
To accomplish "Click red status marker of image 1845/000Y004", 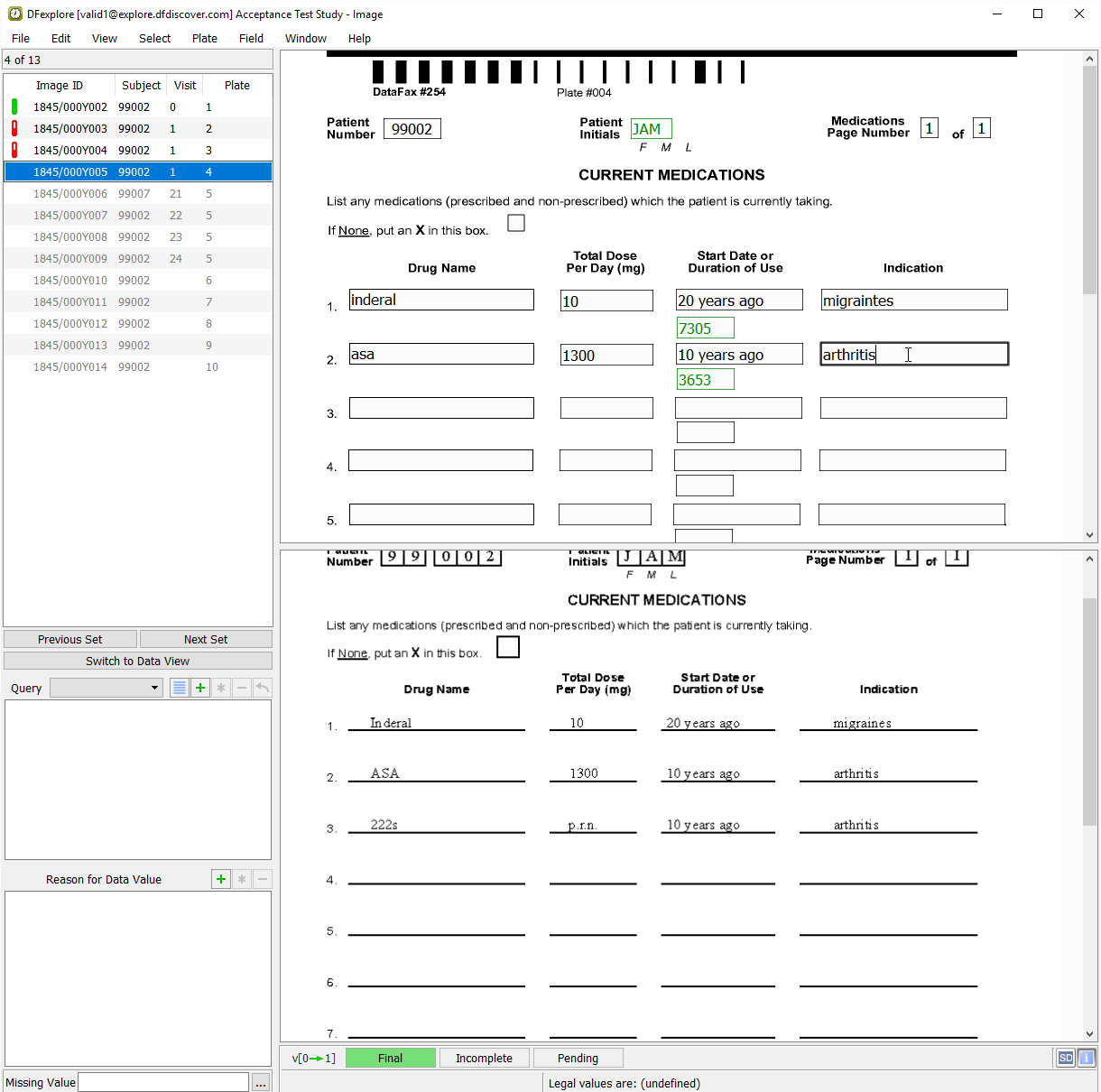I will [x=14, y=150].
